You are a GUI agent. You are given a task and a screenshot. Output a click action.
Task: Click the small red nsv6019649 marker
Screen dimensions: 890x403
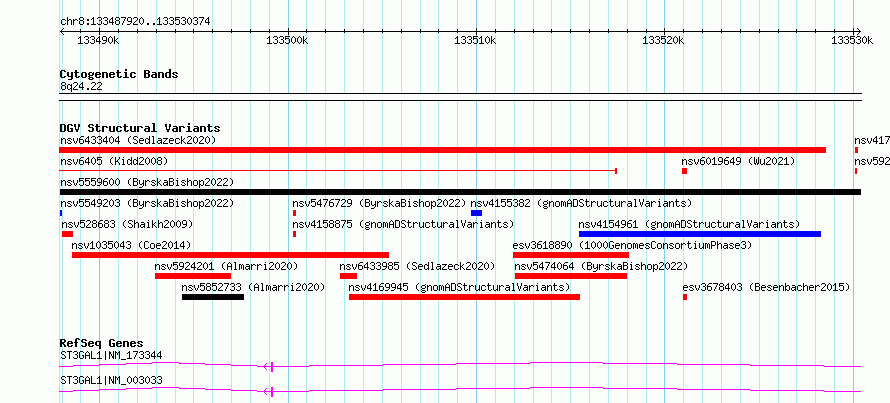[685, 171]
